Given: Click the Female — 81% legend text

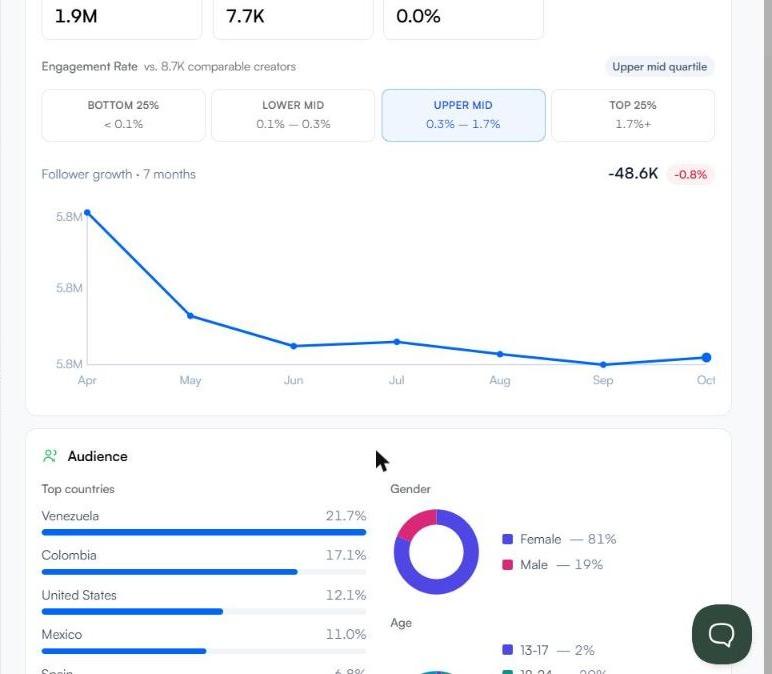Looking at the screenshot, I should (x=568, y=539).
